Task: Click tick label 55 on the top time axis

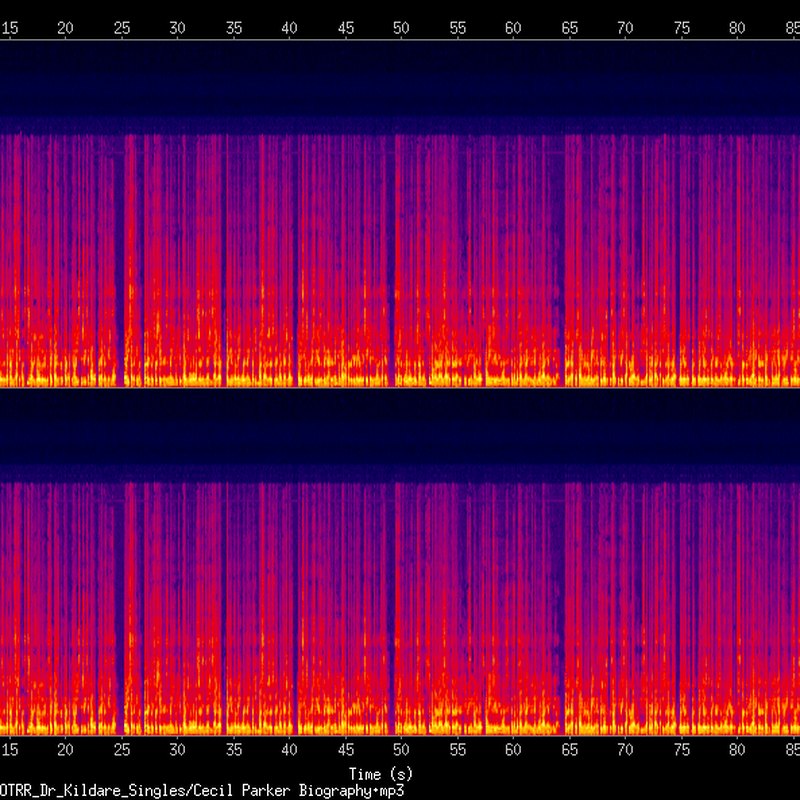Action: pos(458,28)
